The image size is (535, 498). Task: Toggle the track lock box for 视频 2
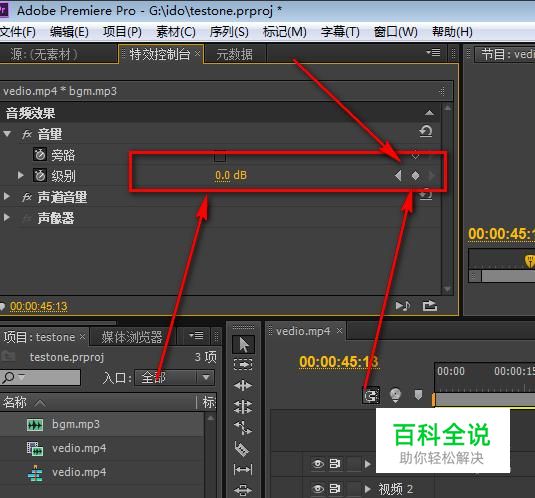354,489
